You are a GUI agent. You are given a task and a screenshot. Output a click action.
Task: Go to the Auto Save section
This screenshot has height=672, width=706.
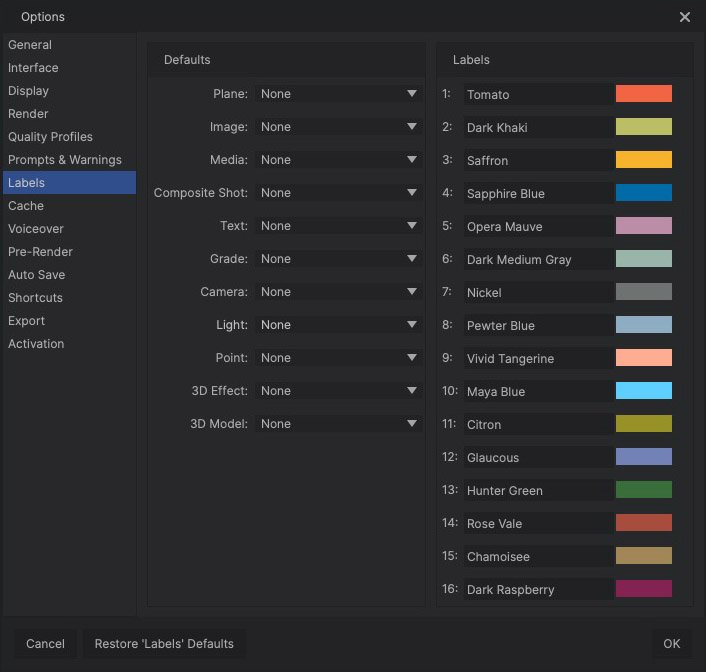[36, 275]
